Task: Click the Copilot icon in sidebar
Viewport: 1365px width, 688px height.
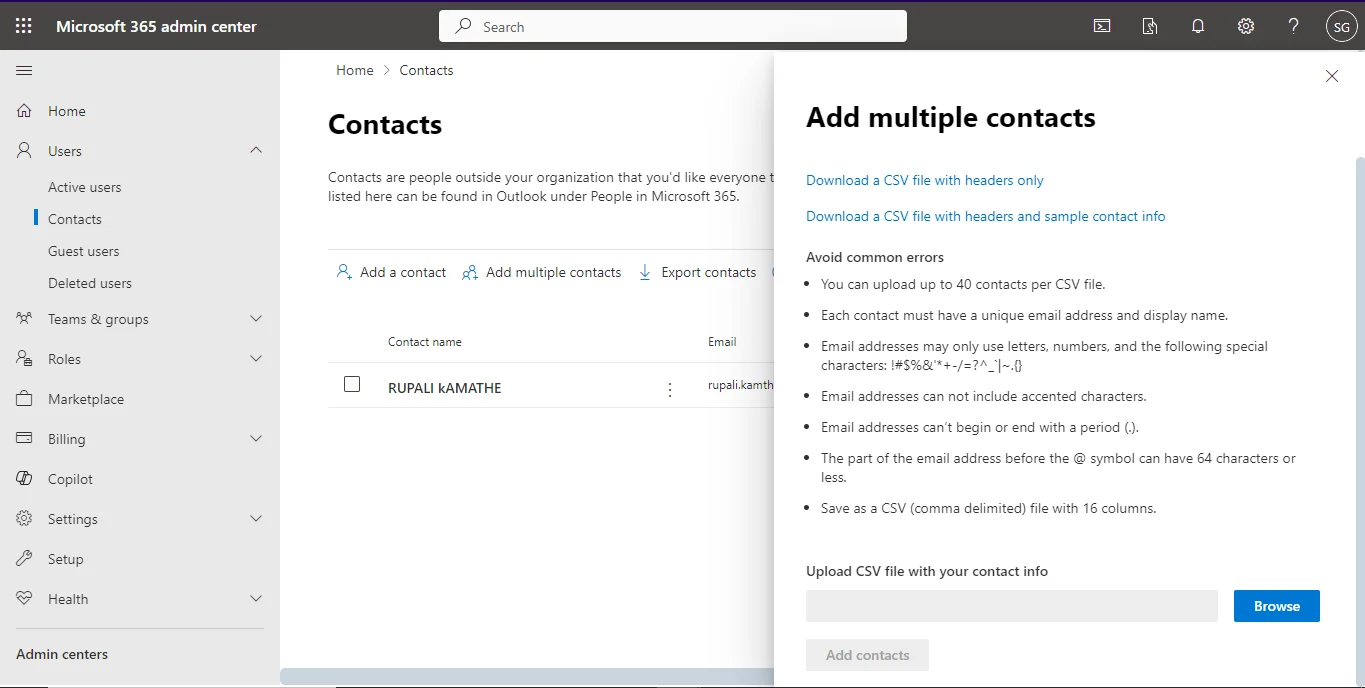Action: pos(25,479)
